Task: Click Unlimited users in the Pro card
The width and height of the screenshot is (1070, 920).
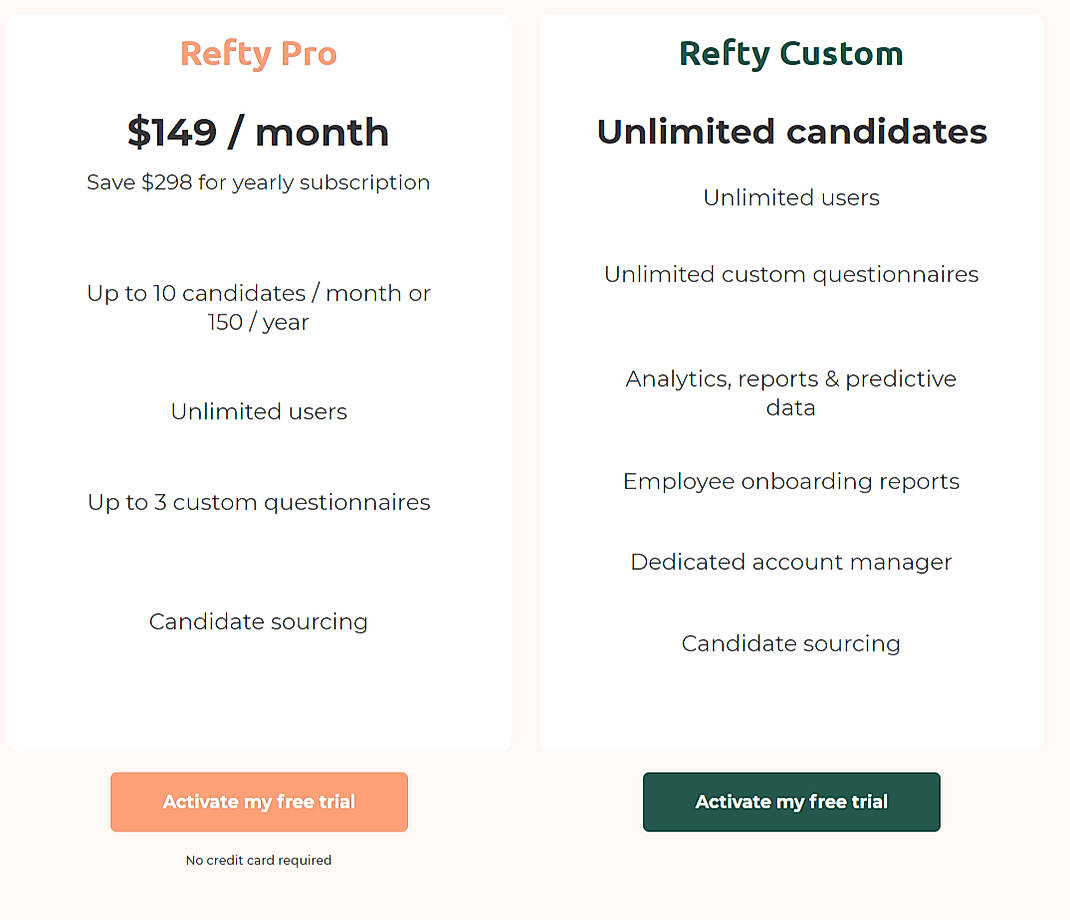Action: pyautogui.click(x=258, y=411)
